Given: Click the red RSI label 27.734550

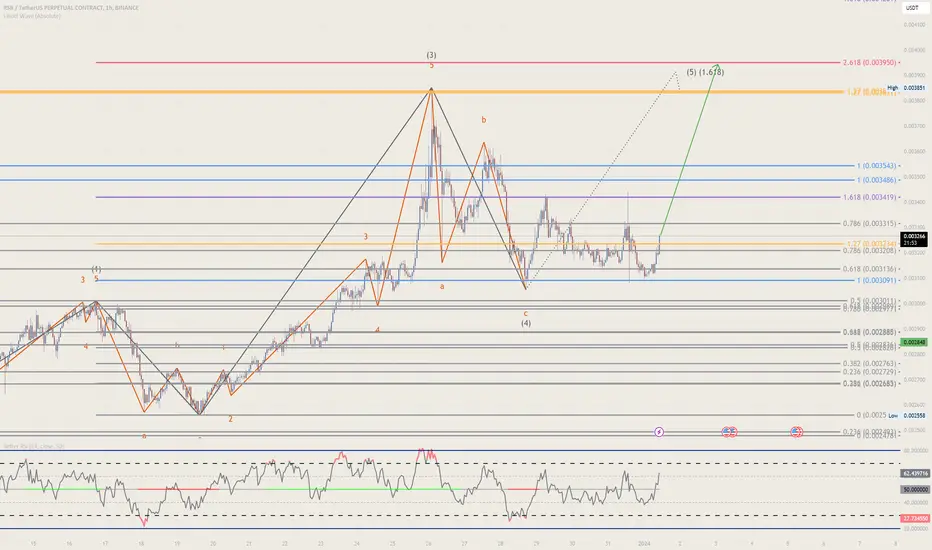Looking at the screenshot, I should coord(914,518).
